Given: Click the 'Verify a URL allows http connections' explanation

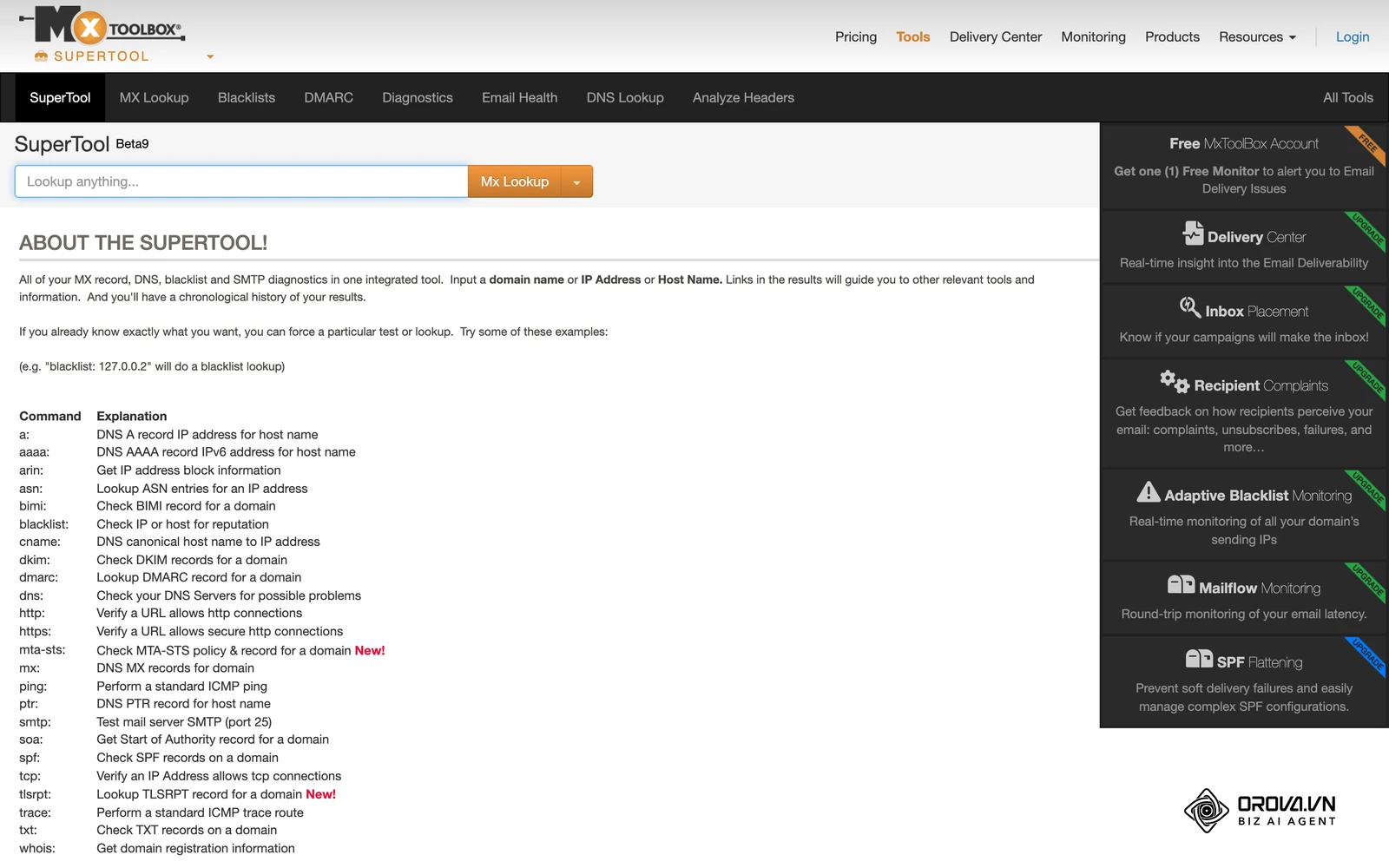Looking at the screenshot, I should (x=199, y=614).
